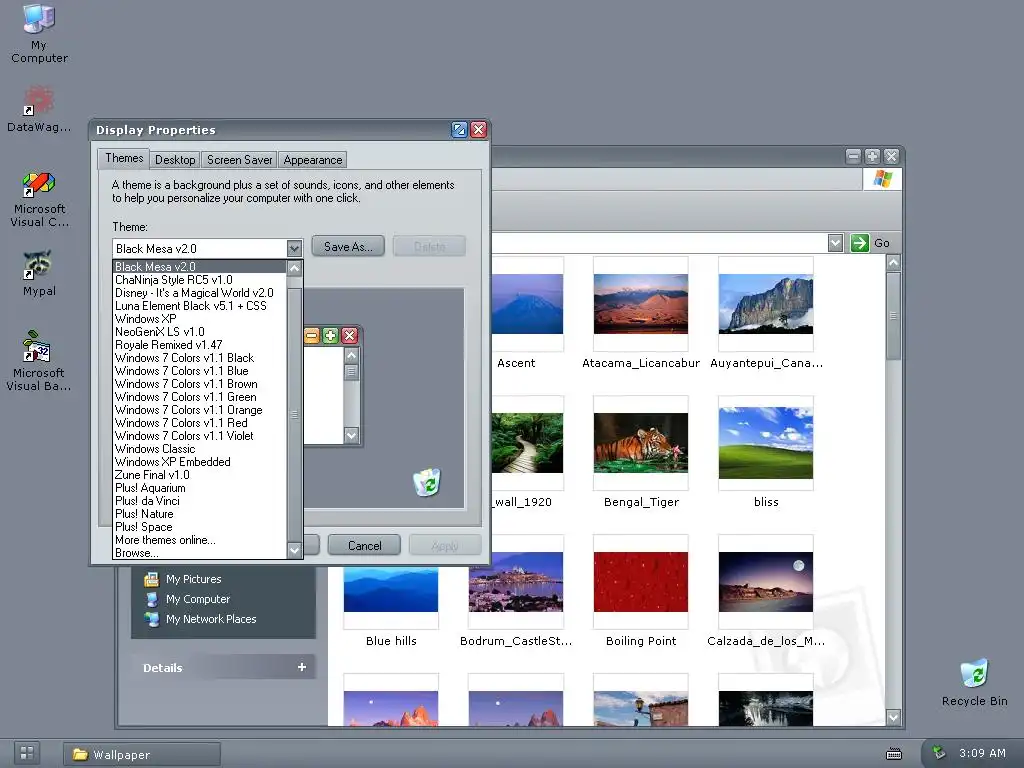Click the Save As... button
This screenshot has width=1024, height=768.
point(348,247)
